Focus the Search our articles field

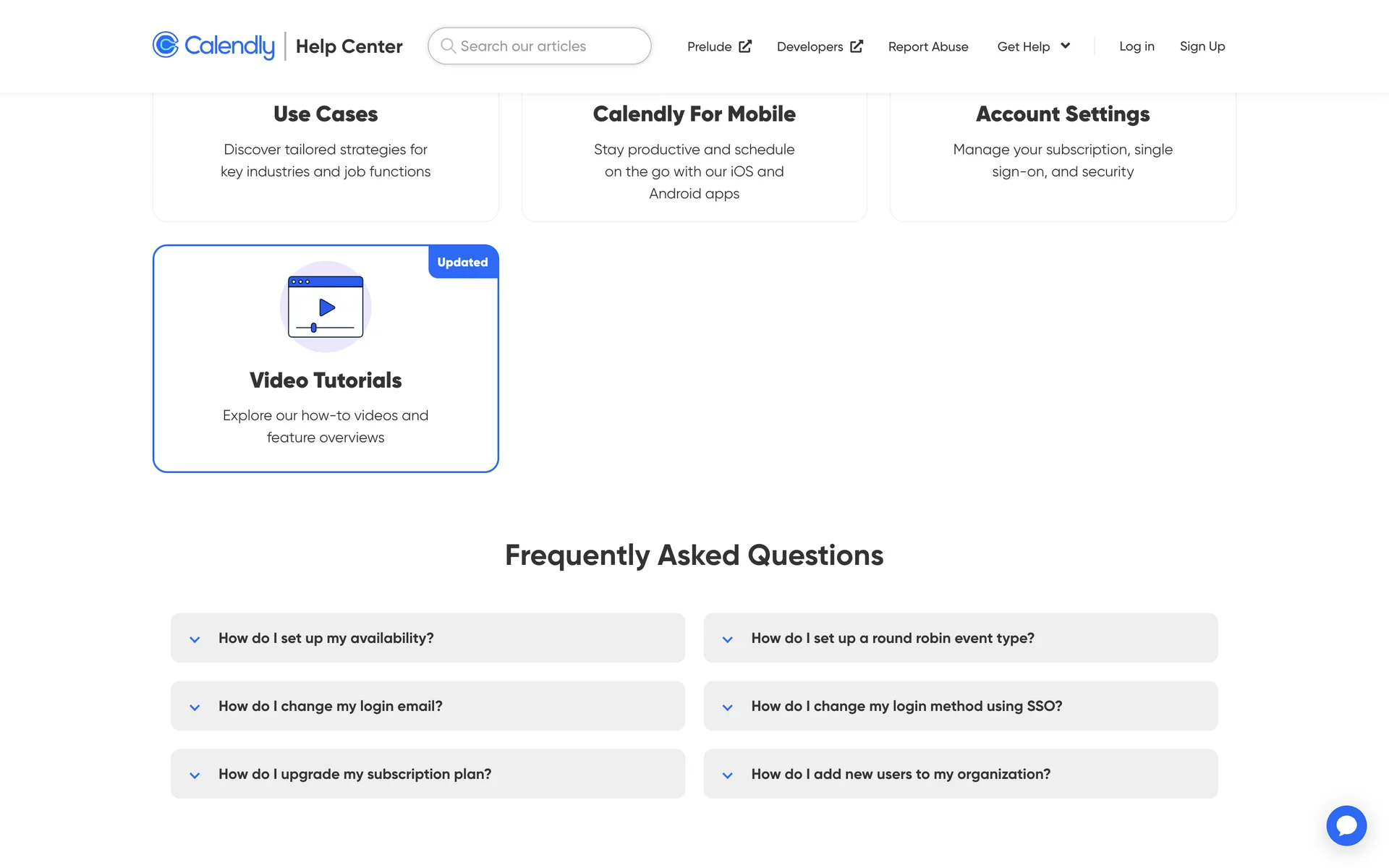[x=550, y=46]
